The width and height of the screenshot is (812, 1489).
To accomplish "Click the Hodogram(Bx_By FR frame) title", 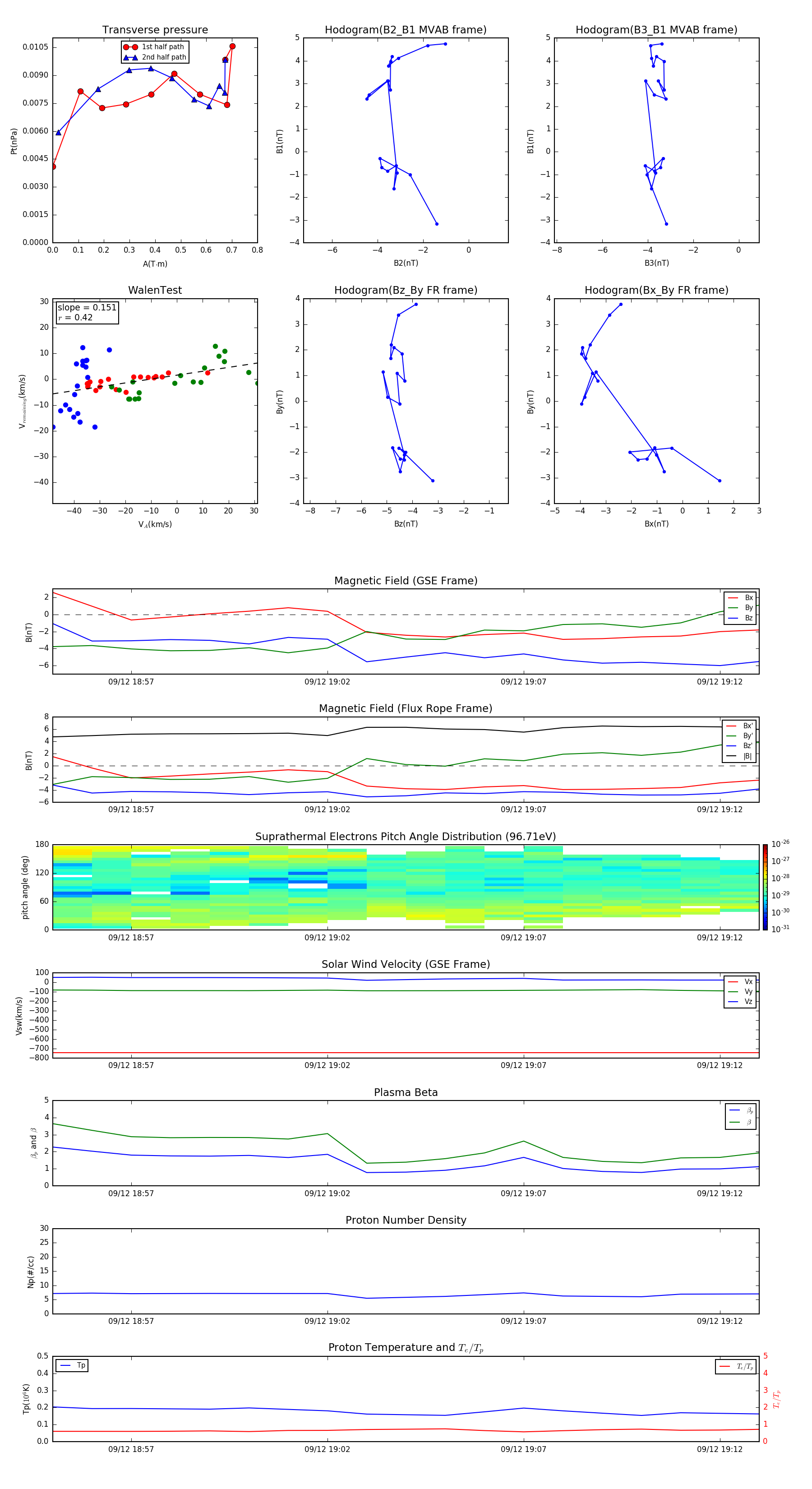I will 656,290.
